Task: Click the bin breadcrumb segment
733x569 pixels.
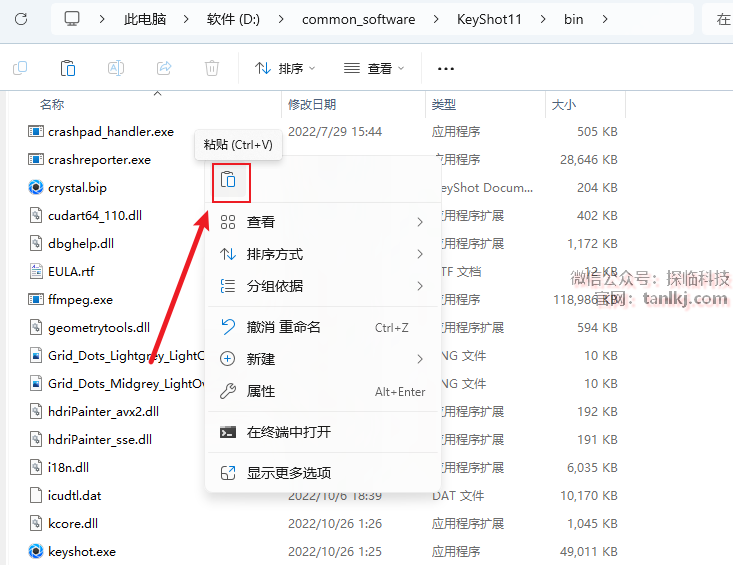Action: [x=574, y=19]
